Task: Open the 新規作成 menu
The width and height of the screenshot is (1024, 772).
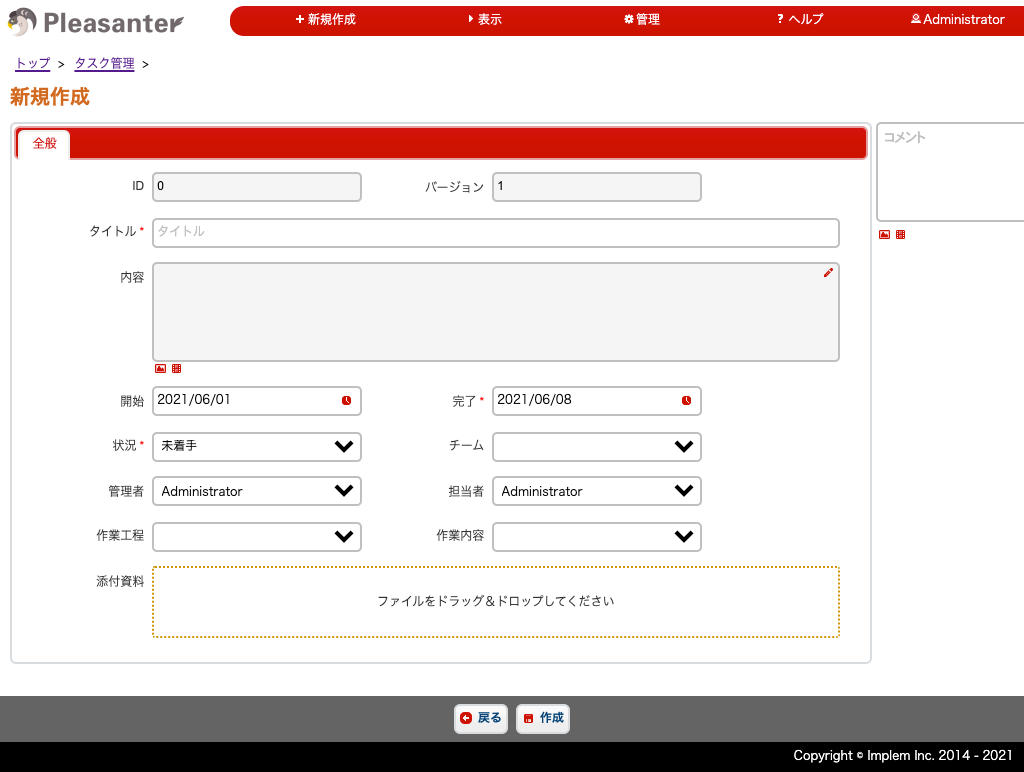Action: coord(325,20)
